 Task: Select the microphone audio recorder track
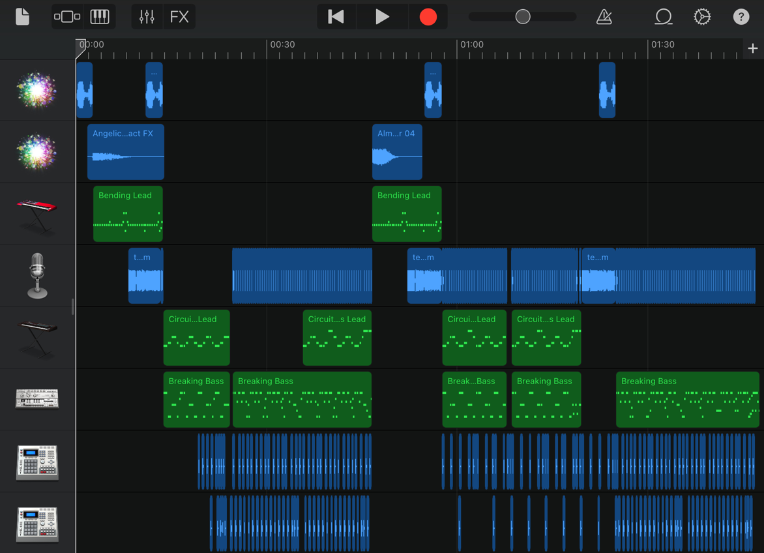(x=37, y=275)
